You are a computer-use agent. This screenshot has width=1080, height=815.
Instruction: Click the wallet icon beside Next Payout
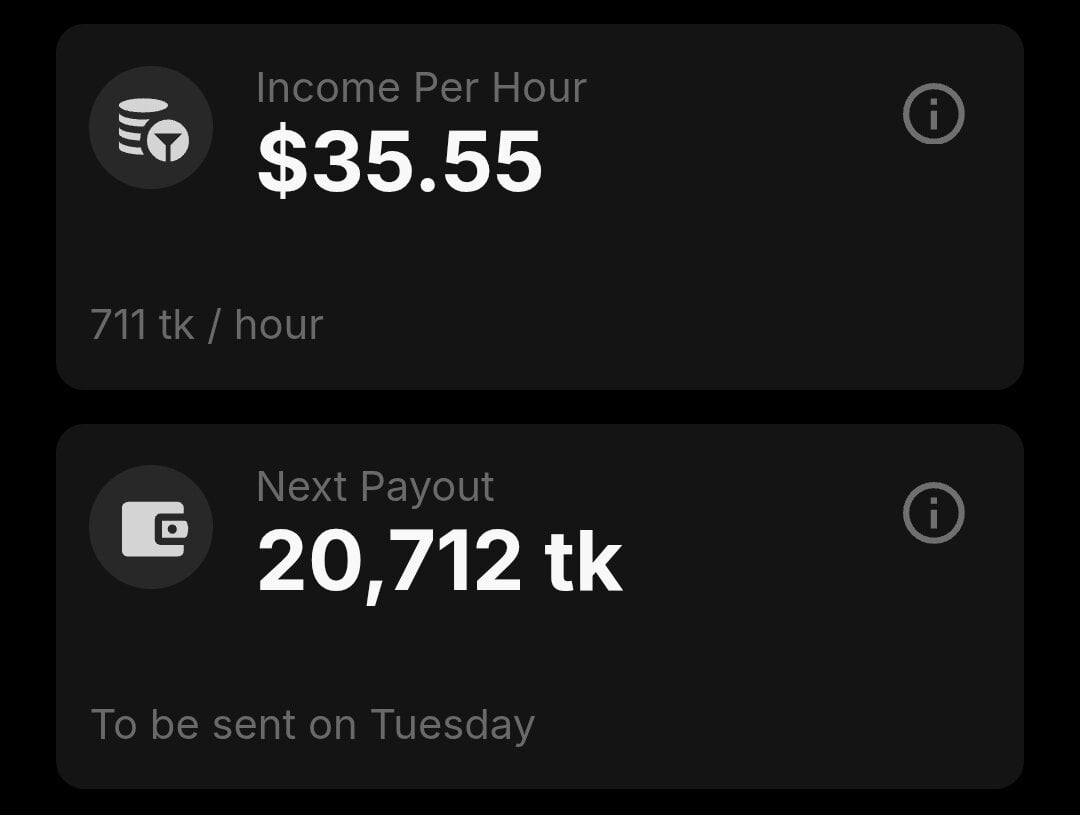151,526
